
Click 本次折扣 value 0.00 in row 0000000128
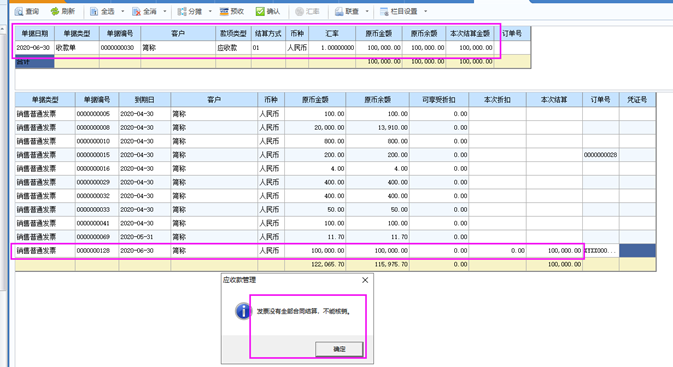pyautogui.click(x=497, y=251)
